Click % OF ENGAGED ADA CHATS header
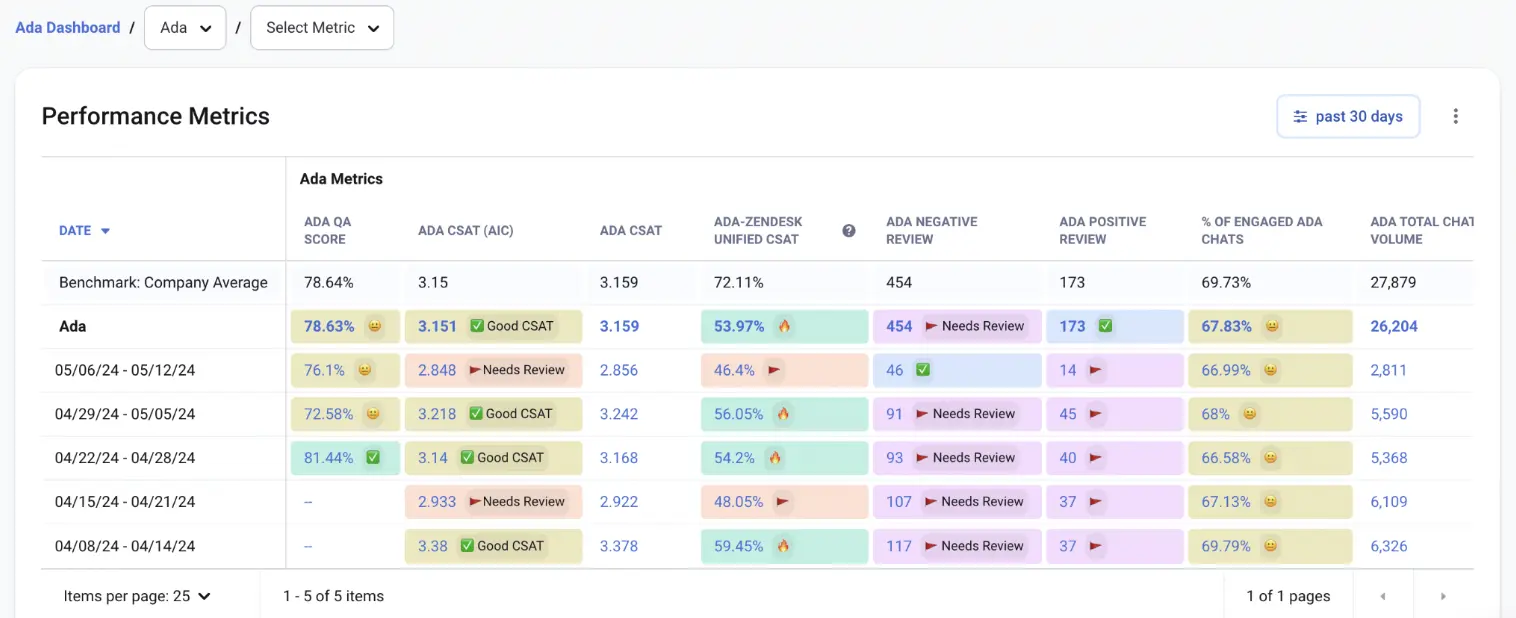The image size is (1516, 618). coord(1262,231)
